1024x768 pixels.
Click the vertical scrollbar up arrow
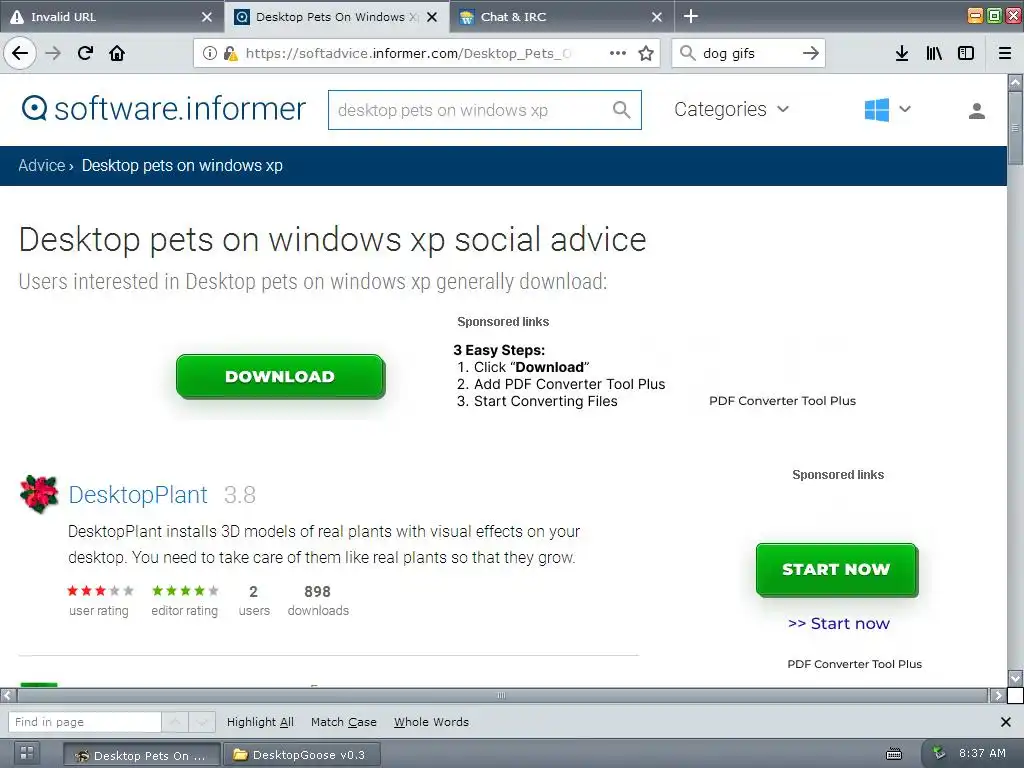click(1015, 82)
